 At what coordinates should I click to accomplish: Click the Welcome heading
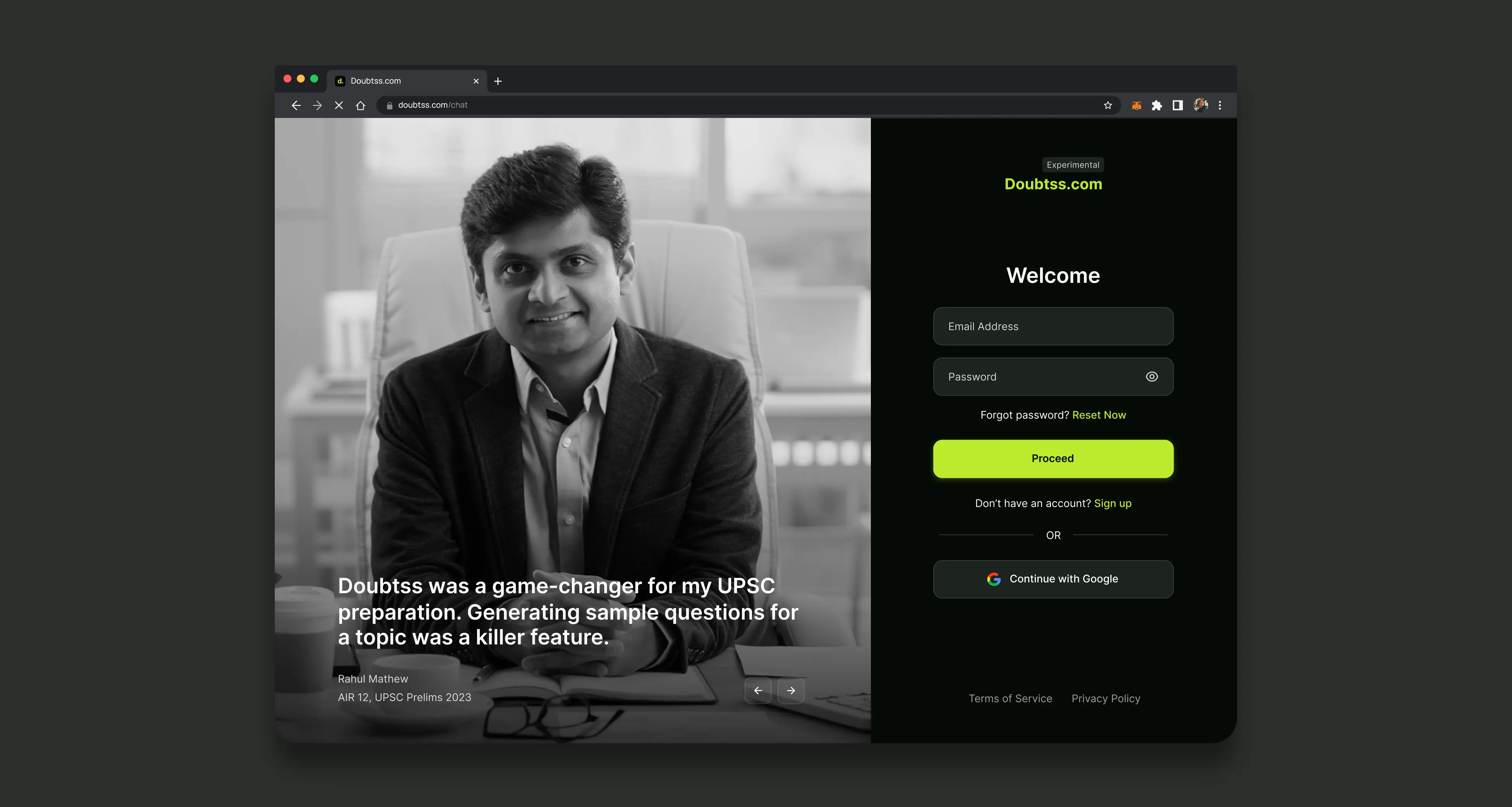1053,276
